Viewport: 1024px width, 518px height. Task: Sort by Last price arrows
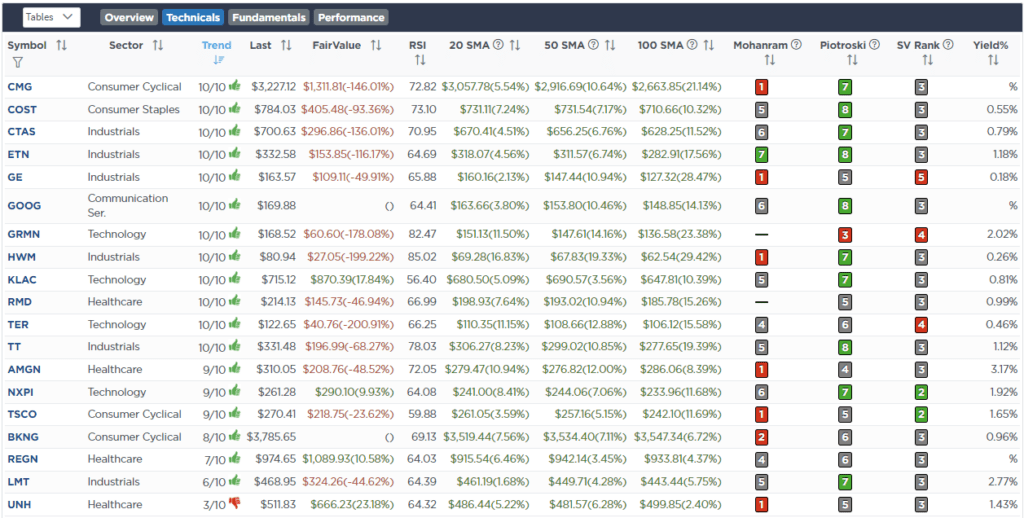click(x=286, y=45)
